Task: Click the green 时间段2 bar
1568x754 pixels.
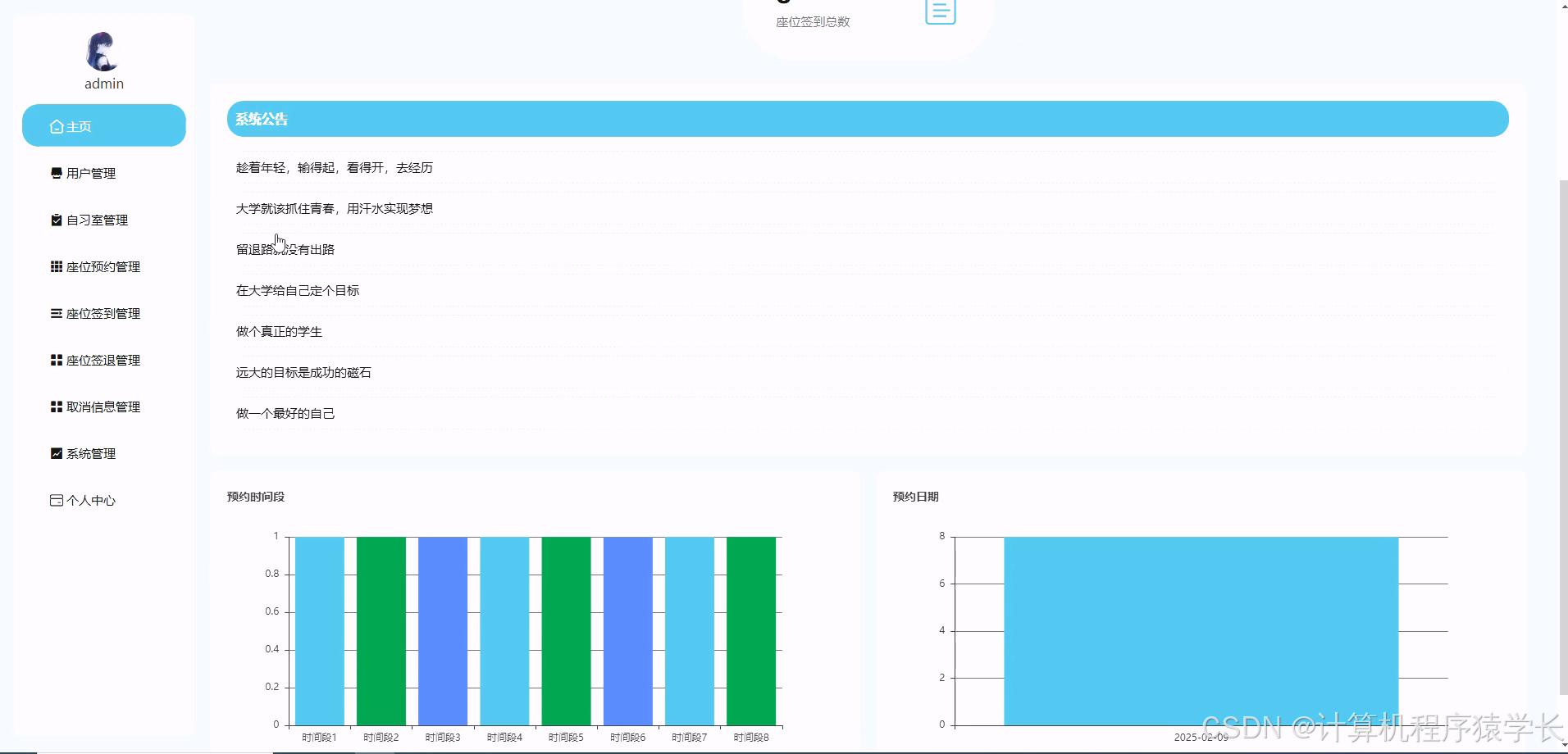Action: point(381,631)
